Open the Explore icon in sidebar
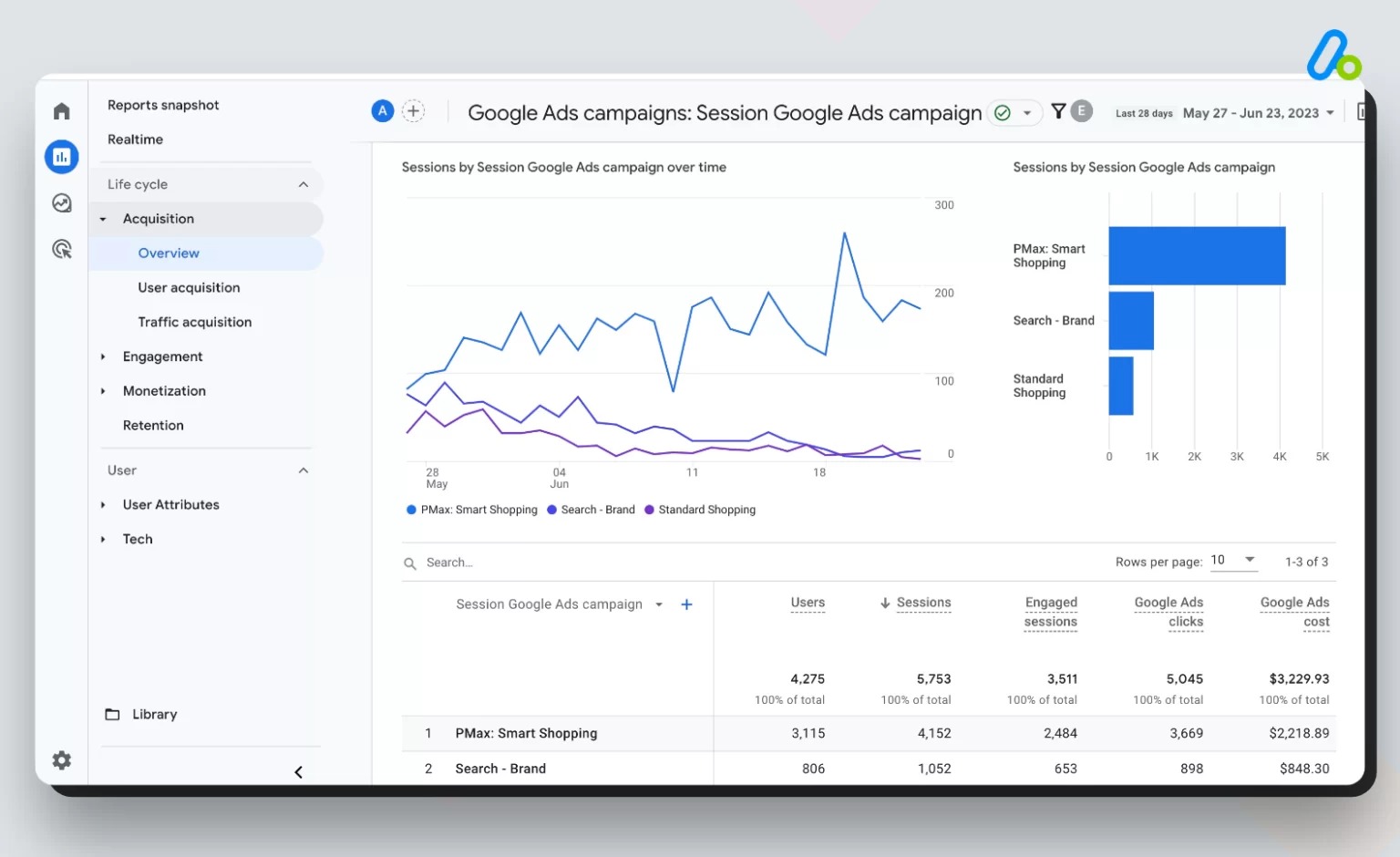Image resolution: width=1400 pixels, height=857 pixels. pos(61,203)
